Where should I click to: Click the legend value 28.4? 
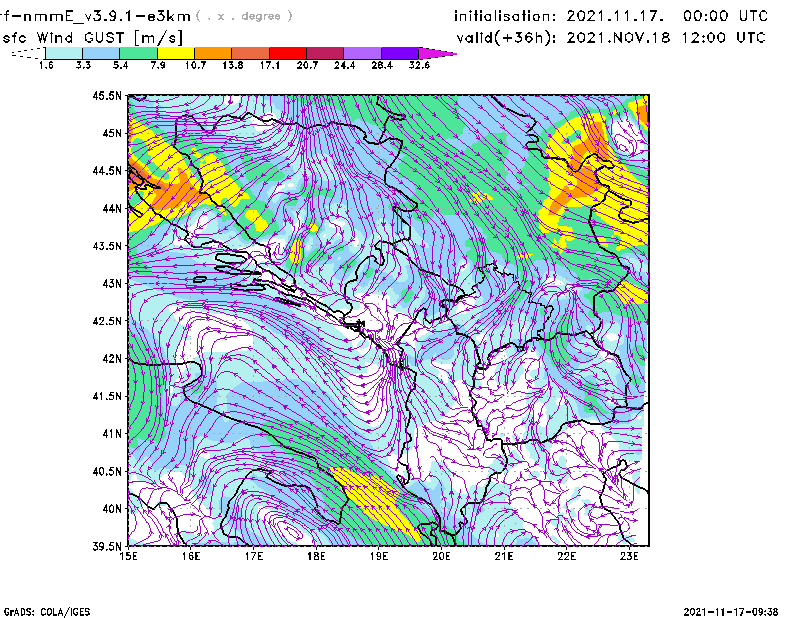pos(382,65)
